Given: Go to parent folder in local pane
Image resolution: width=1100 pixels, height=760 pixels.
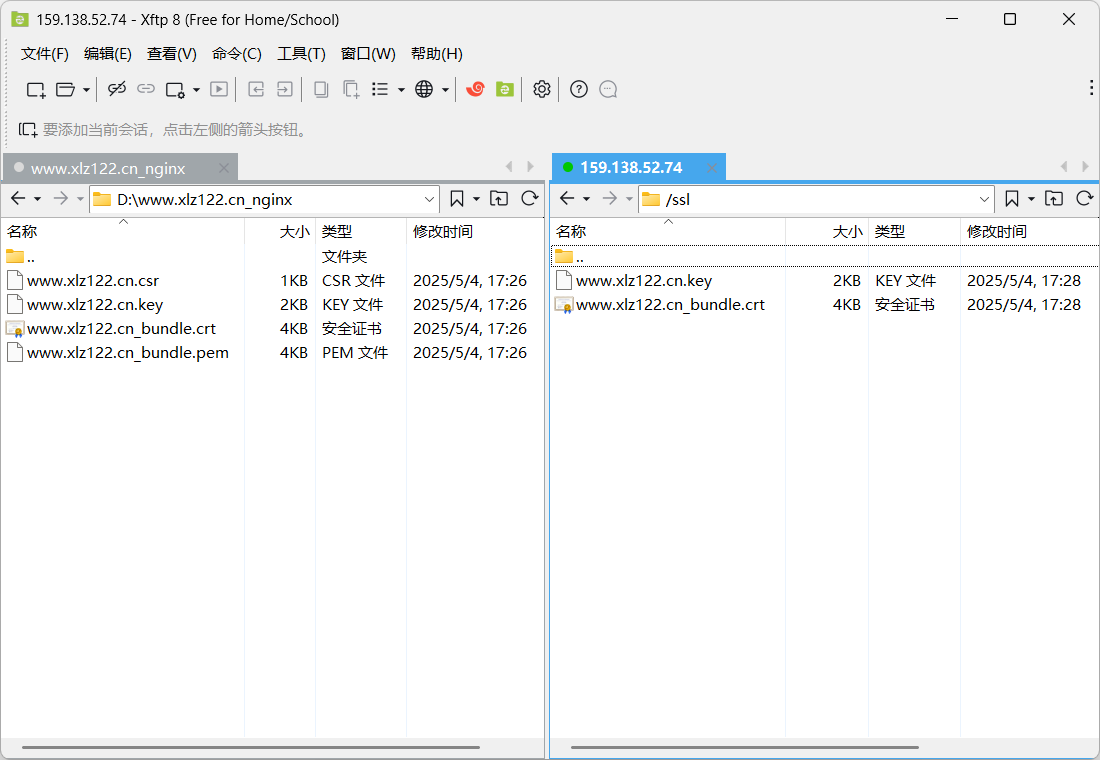Looking at the screenshot, I should (x=499, y=199).
